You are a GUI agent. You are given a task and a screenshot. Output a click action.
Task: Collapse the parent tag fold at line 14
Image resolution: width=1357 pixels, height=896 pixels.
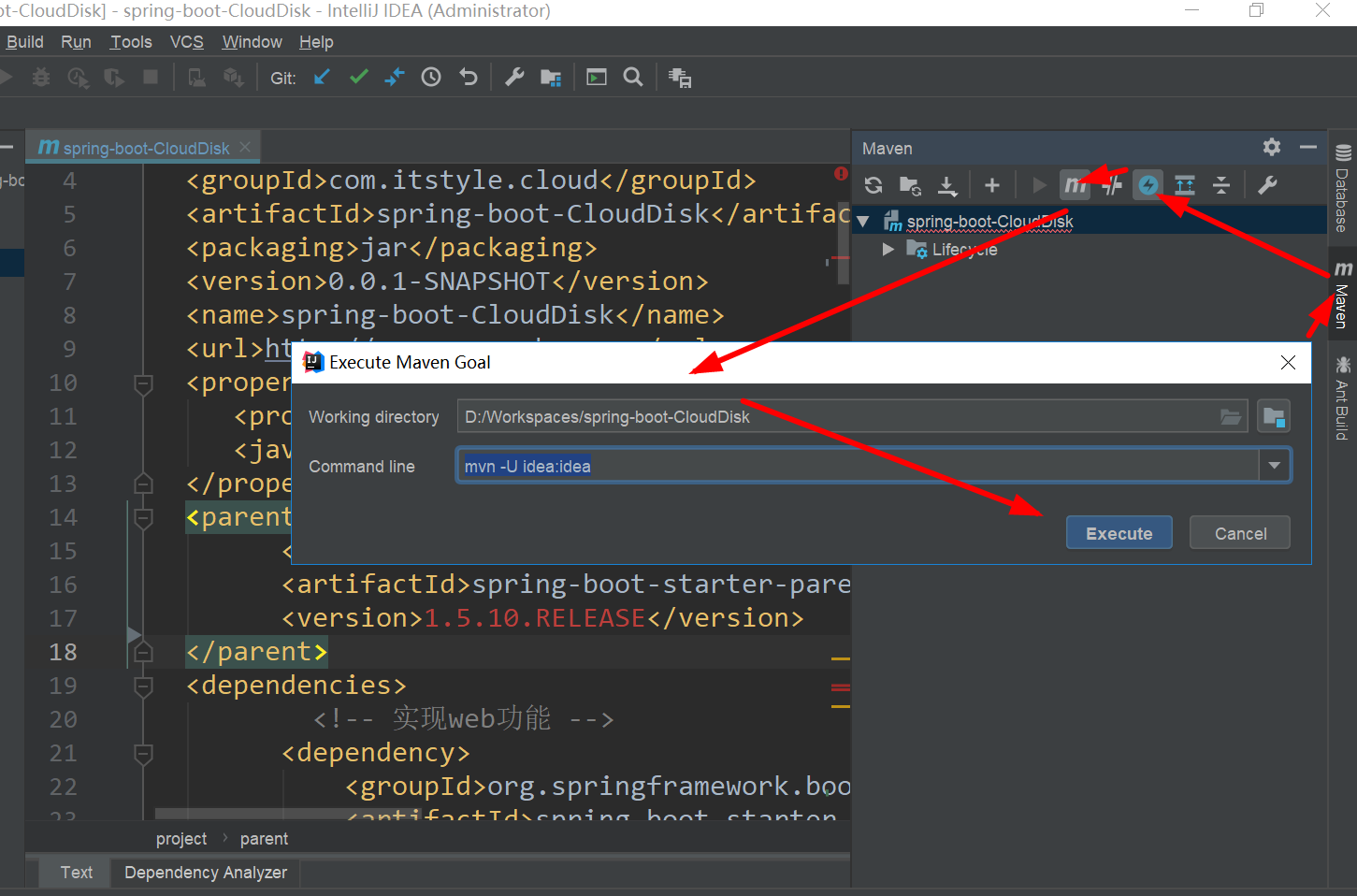pyautogui.click(x=143, y=517)
